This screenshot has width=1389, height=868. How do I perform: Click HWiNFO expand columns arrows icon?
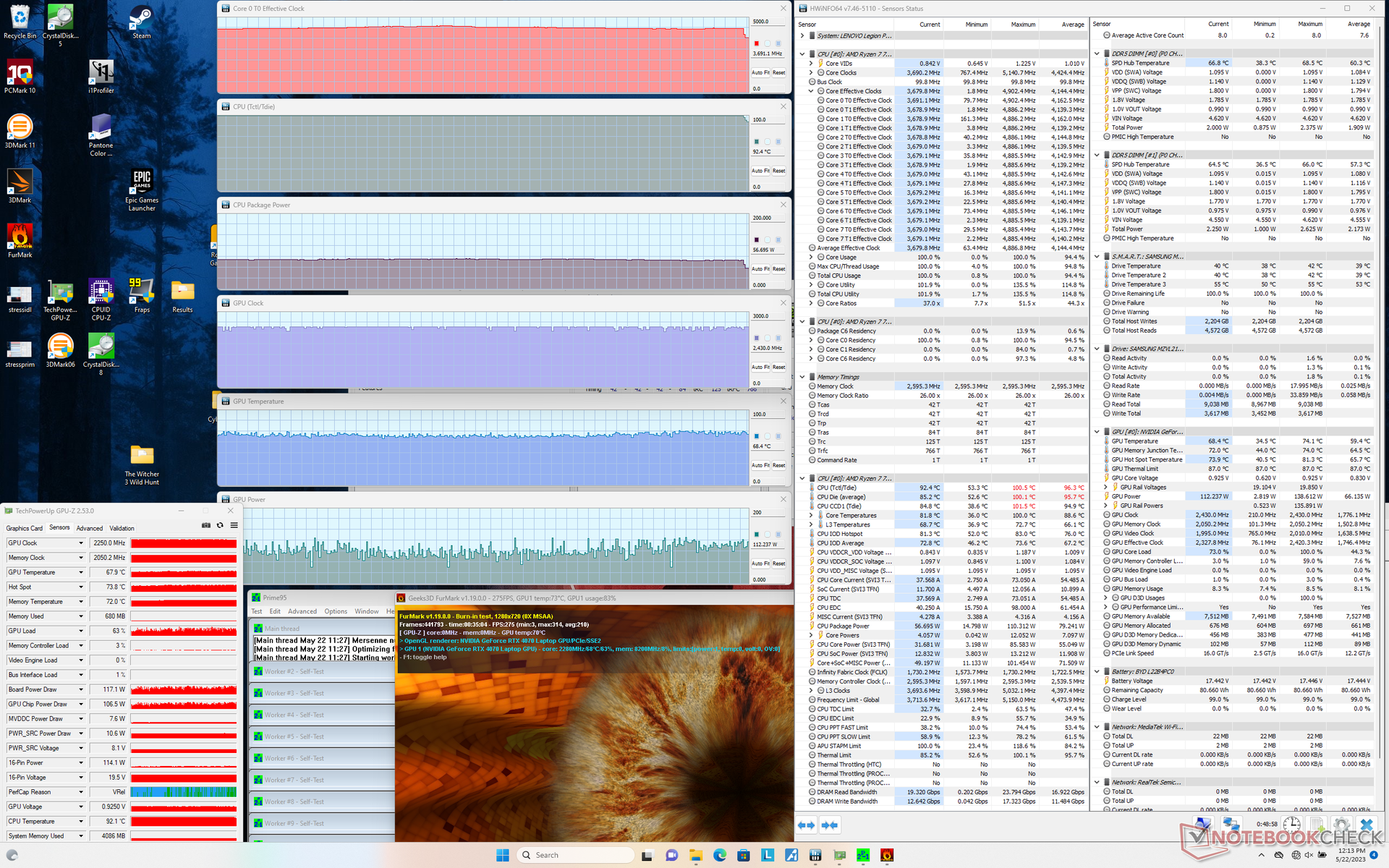(x=806, y=825)
